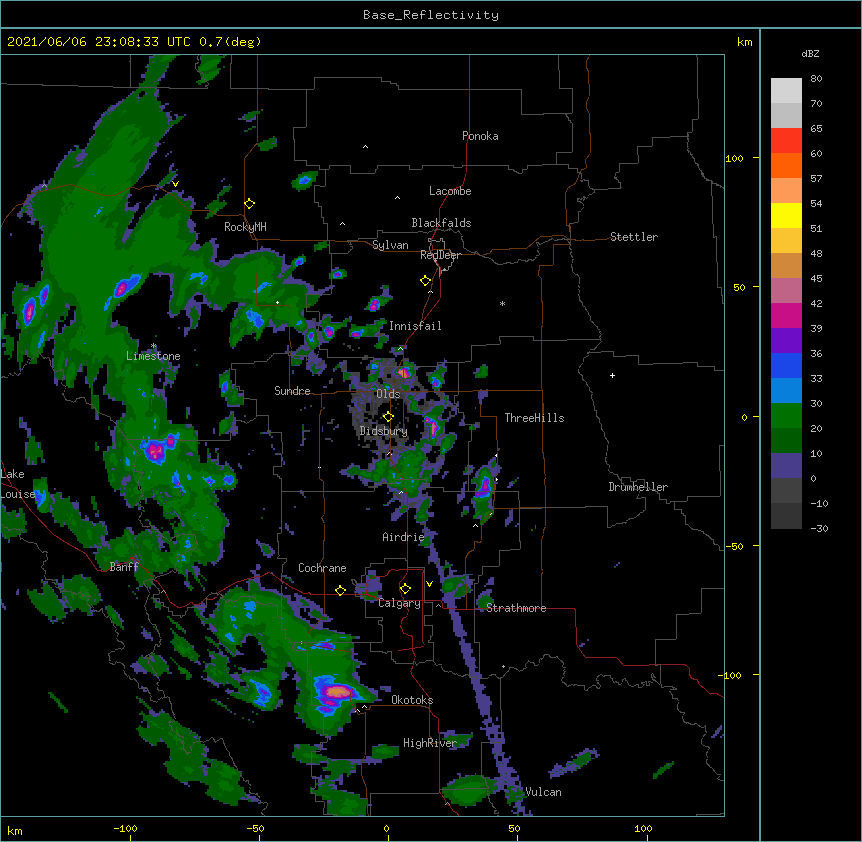
Task: Click the HighRiver label
Action: tap(430, 743)
